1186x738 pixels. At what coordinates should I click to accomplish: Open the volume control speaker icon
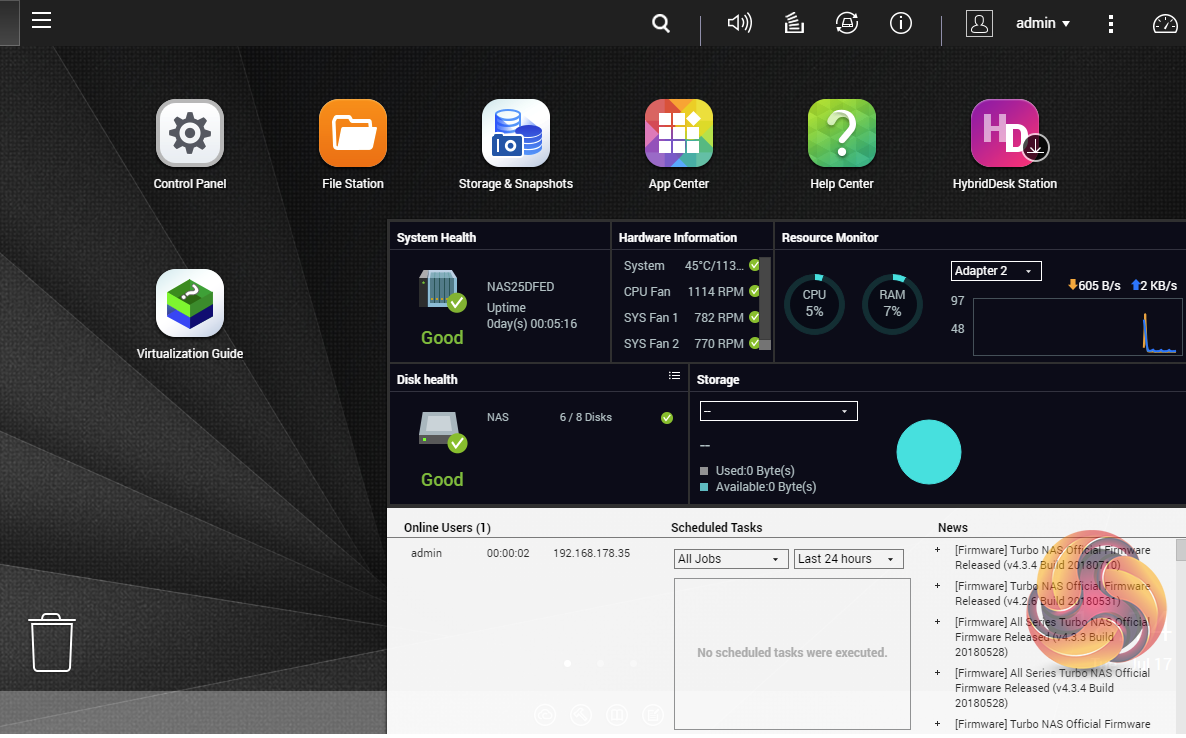(739, 23)
